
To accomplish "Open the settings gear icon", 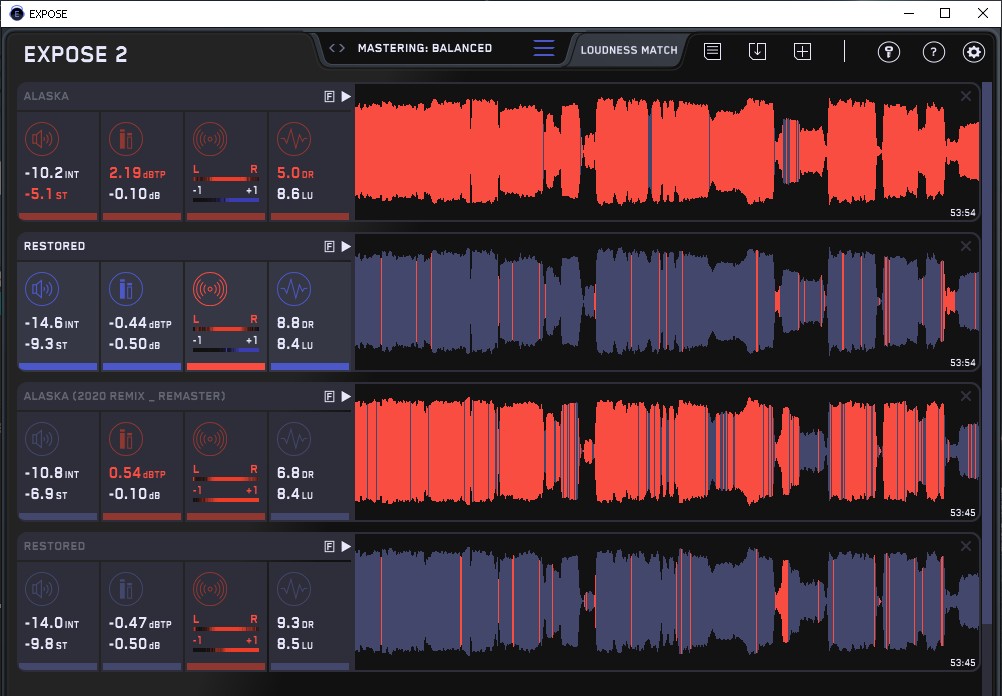I will [x=974, y=52].
